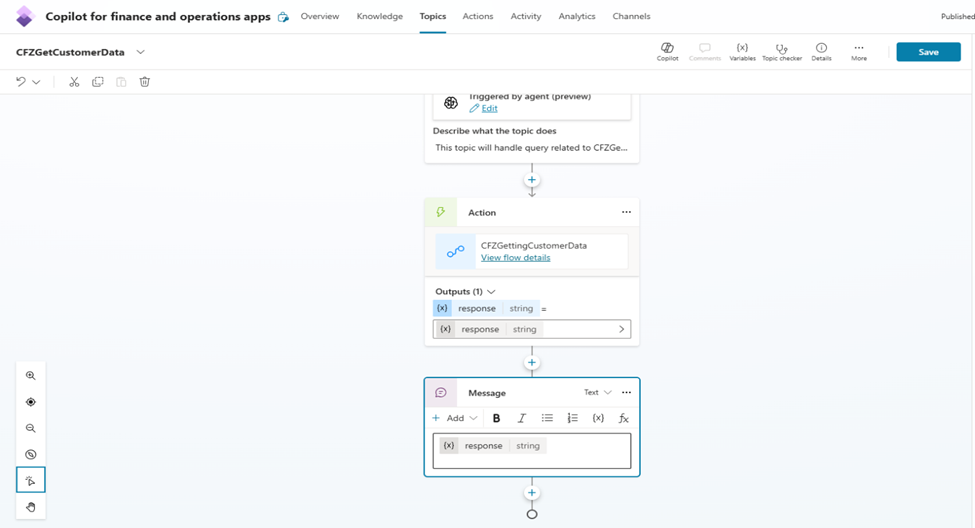Run the Topic checker
The height and width of the screenshot is (528, 975).
click(782, 52)
